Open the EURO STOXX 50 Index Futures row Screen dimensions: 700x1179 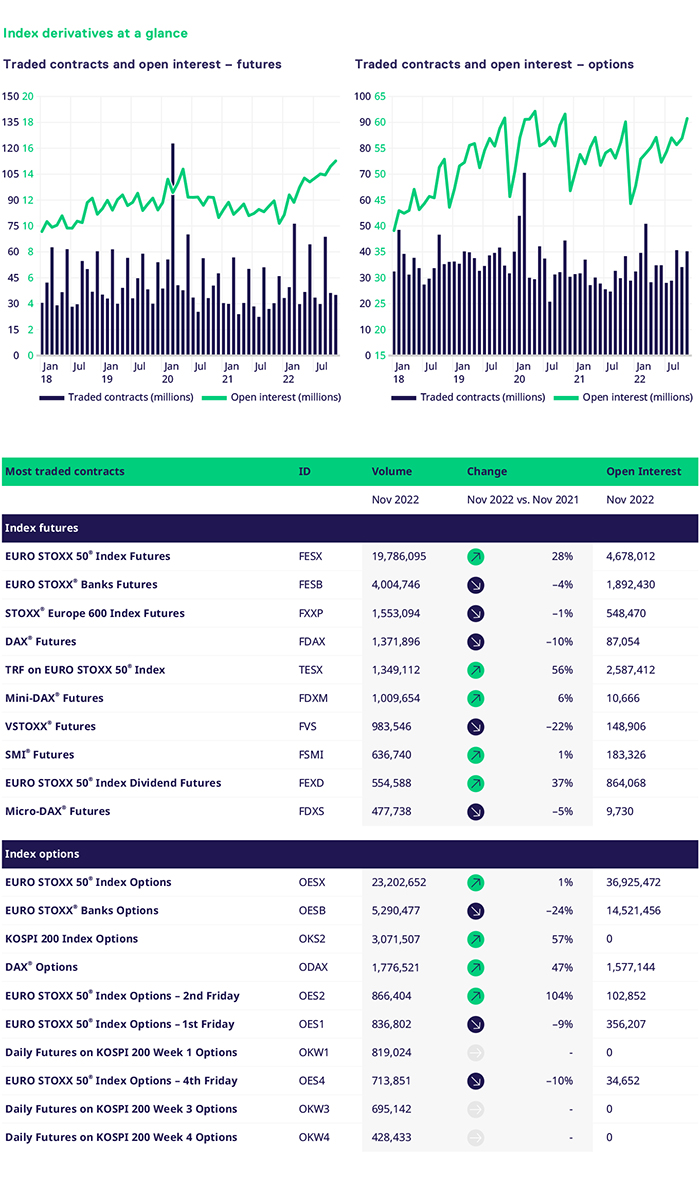tap(88, 556)
